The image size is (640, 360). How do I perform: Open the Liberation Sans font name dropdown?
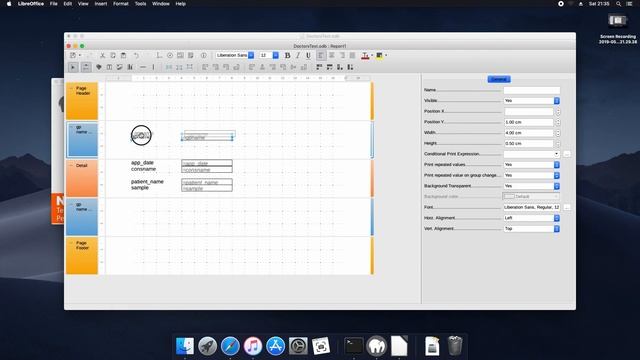pyautogui.click(x=251, y=55)
